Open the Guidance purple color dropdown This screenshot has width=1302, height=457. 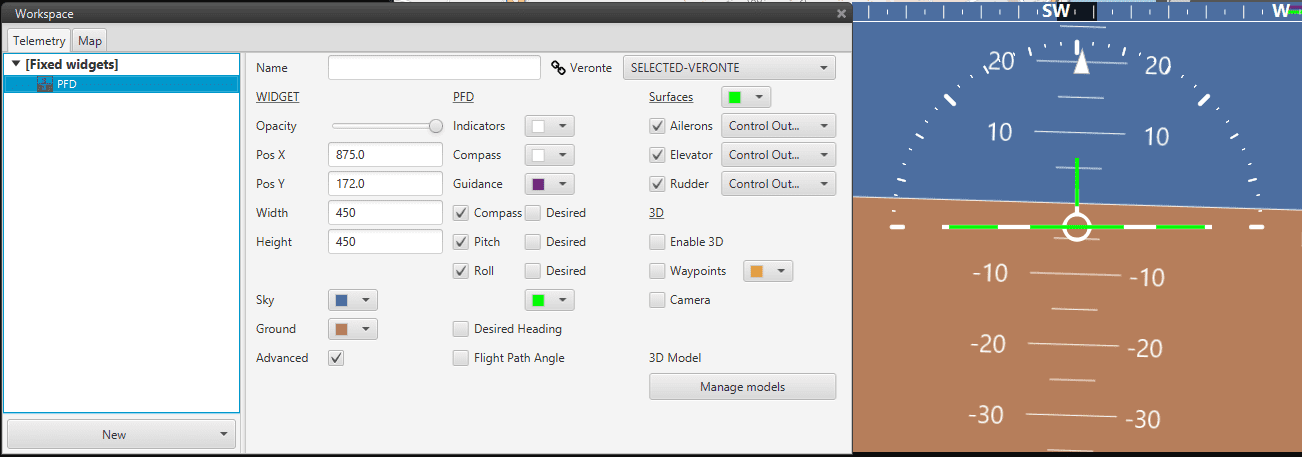[550, 184]
